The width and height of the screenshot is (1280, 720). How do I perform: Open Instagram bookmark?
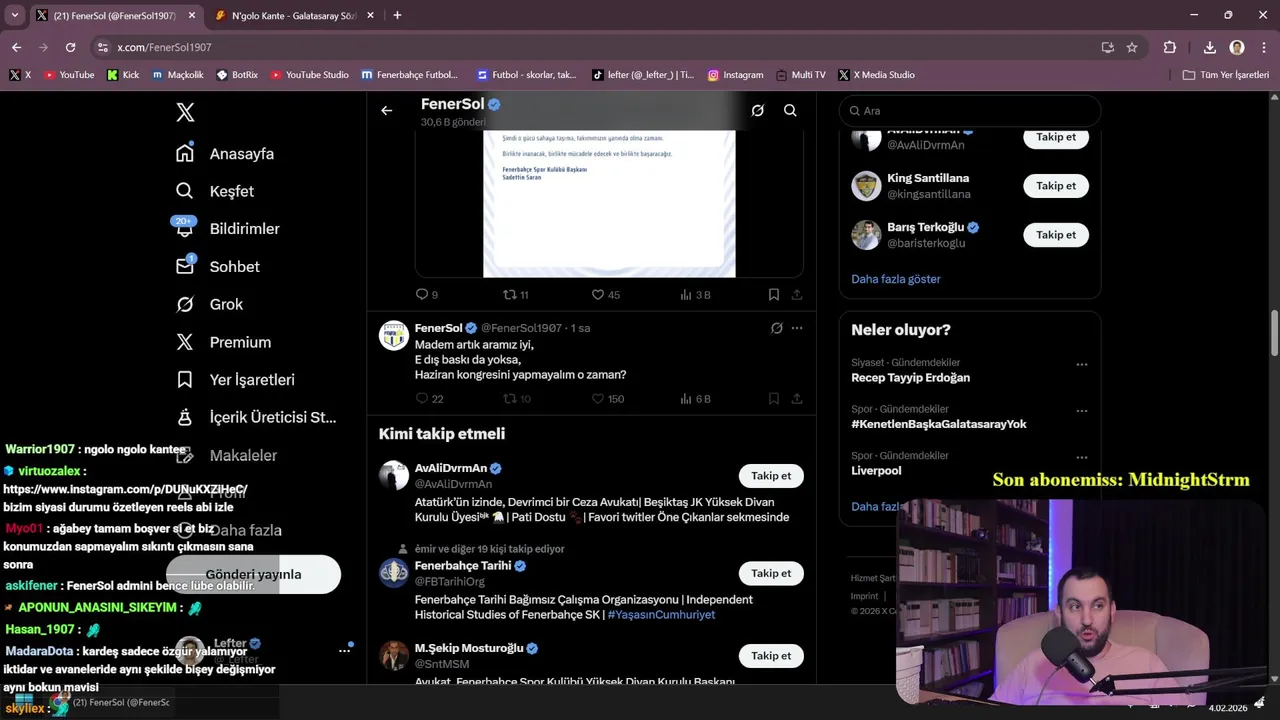click(735, 75)
